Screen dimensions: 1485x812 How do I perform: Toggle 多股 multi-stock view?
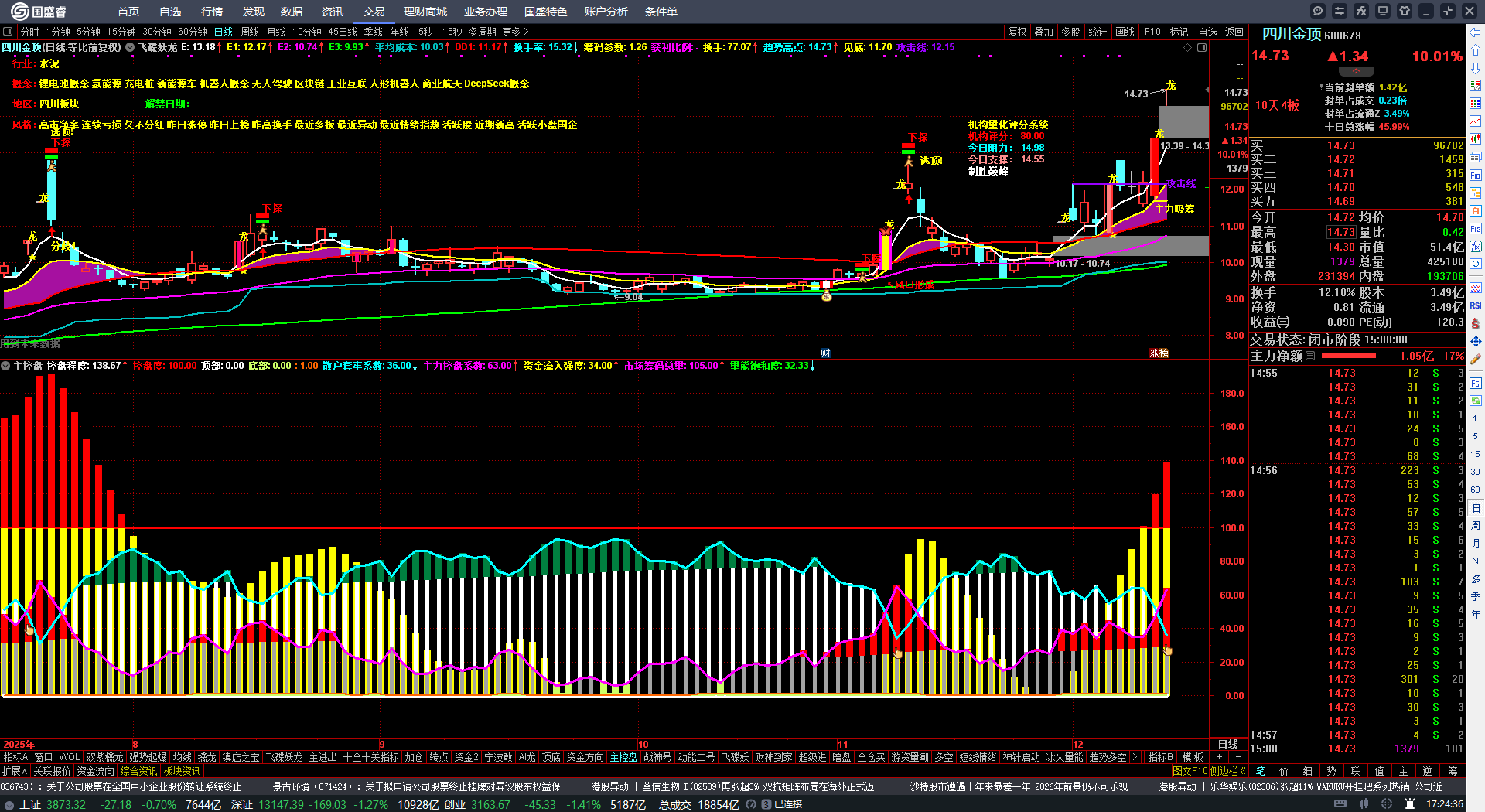click(1070, 32)
